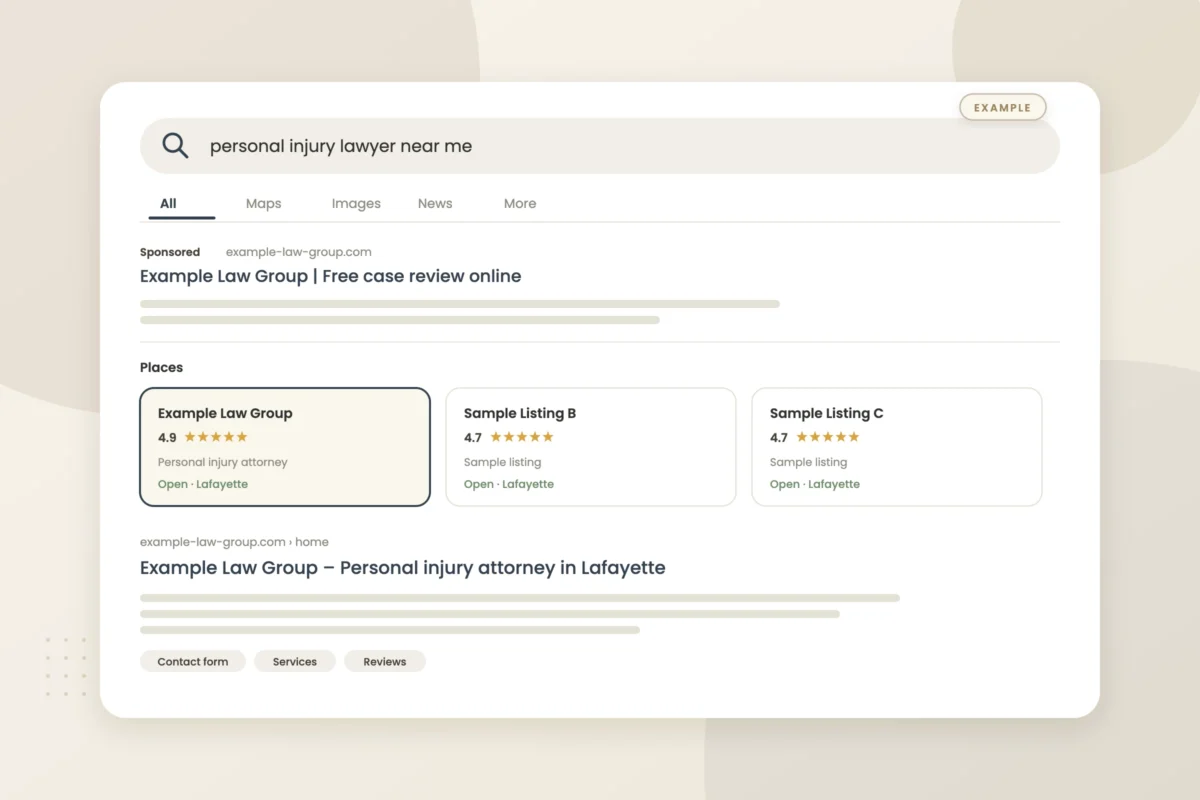Click sponsored example-law-group.com URL

point(299,252)
